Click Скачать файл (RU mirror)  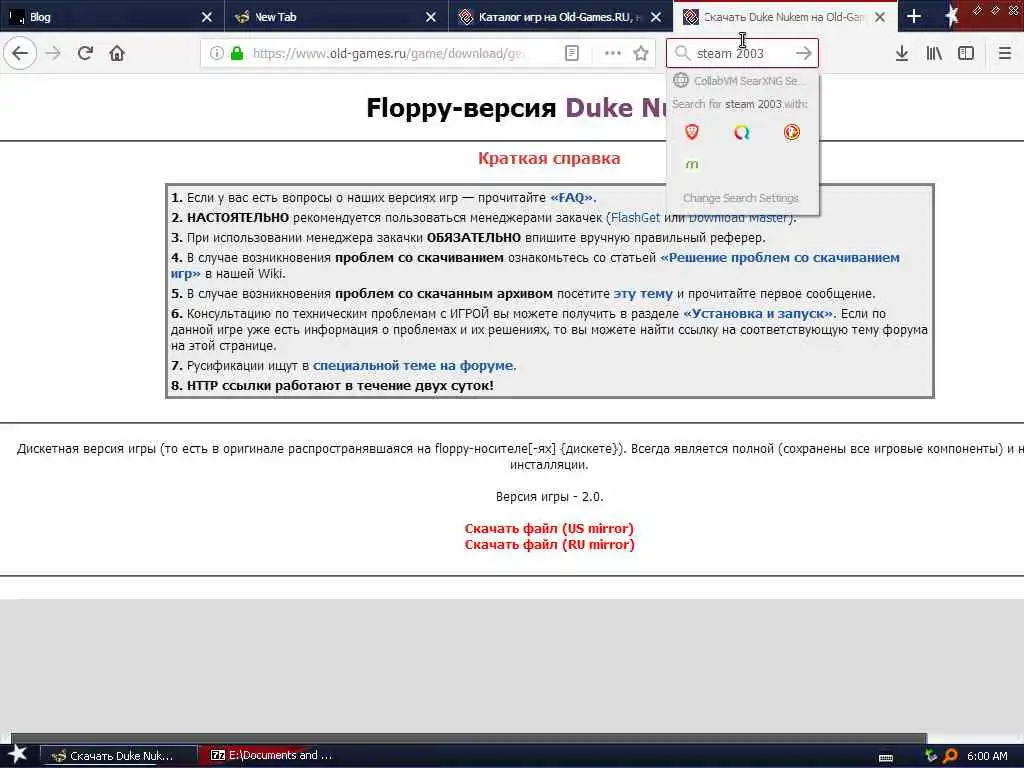[x=549, y=545]
